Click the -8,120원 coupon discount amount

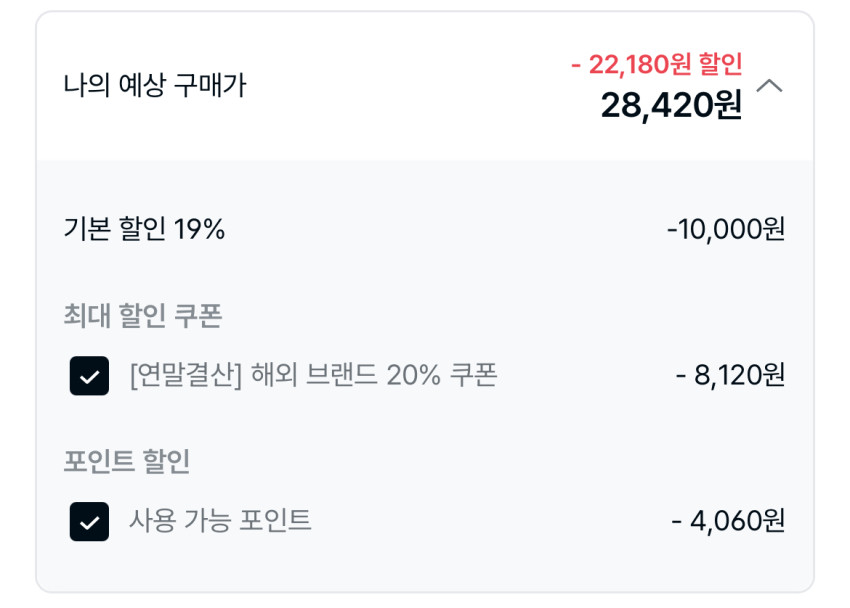click(730, 375)
